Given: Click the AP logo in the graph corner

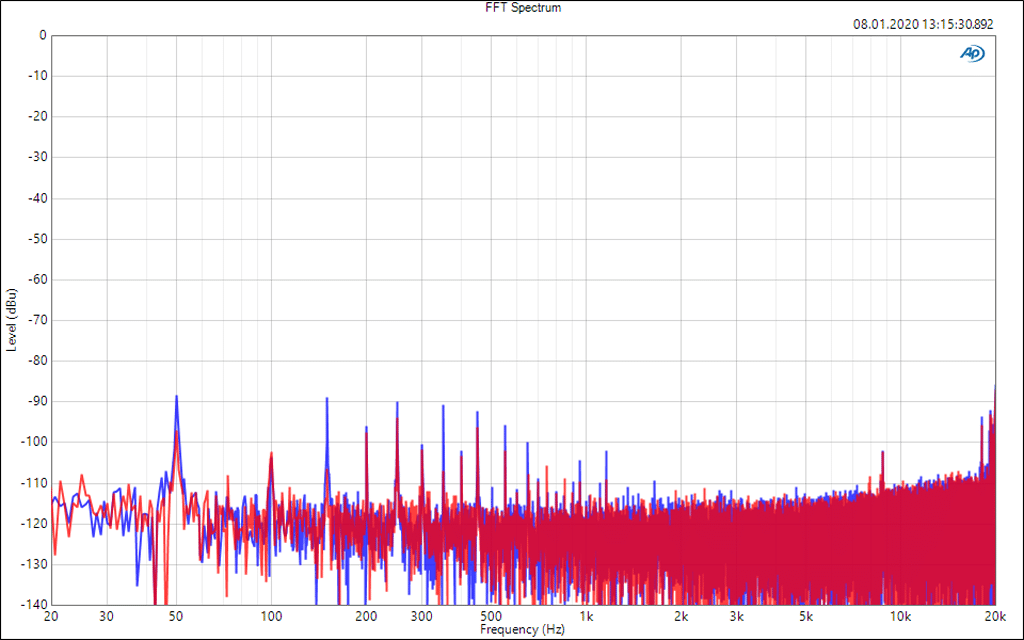Looking at the screenshot, I should click(972, 54).
